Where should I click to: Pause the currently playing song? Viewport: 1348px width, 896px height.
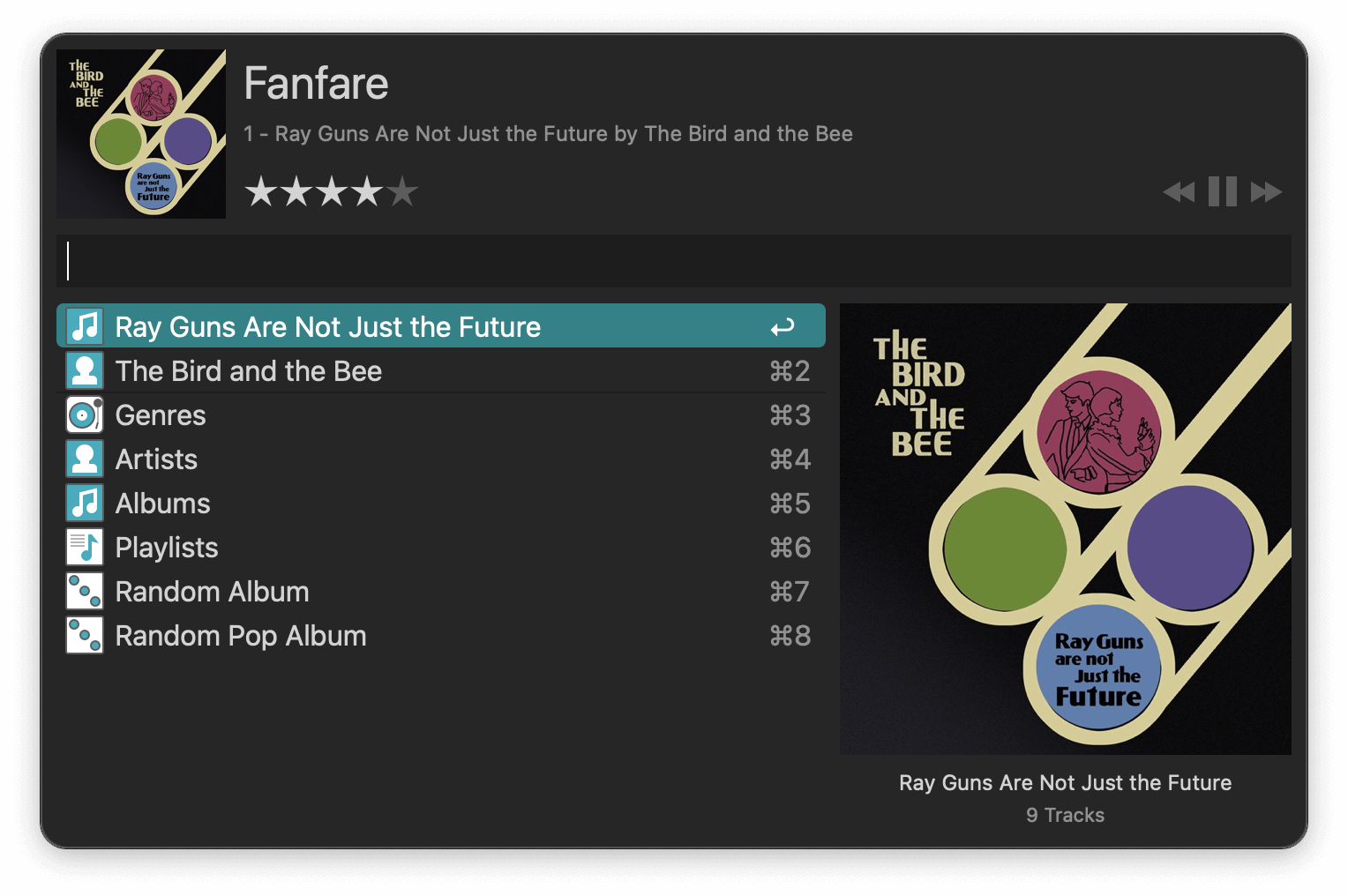click(x=1222, y=192)
